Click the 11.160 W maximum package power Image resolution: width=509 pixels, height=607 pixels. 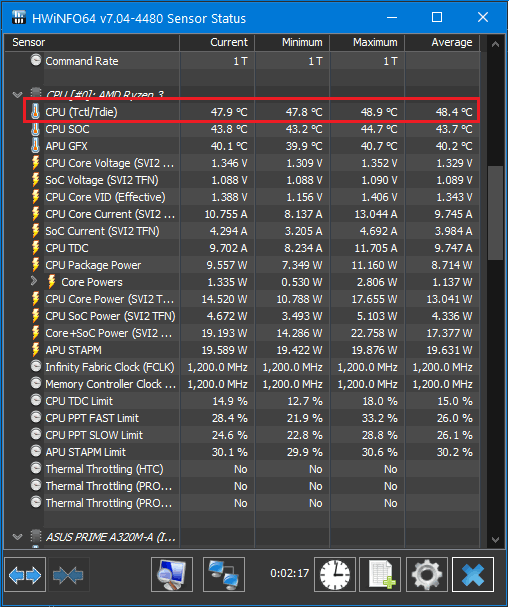(374, 266)
